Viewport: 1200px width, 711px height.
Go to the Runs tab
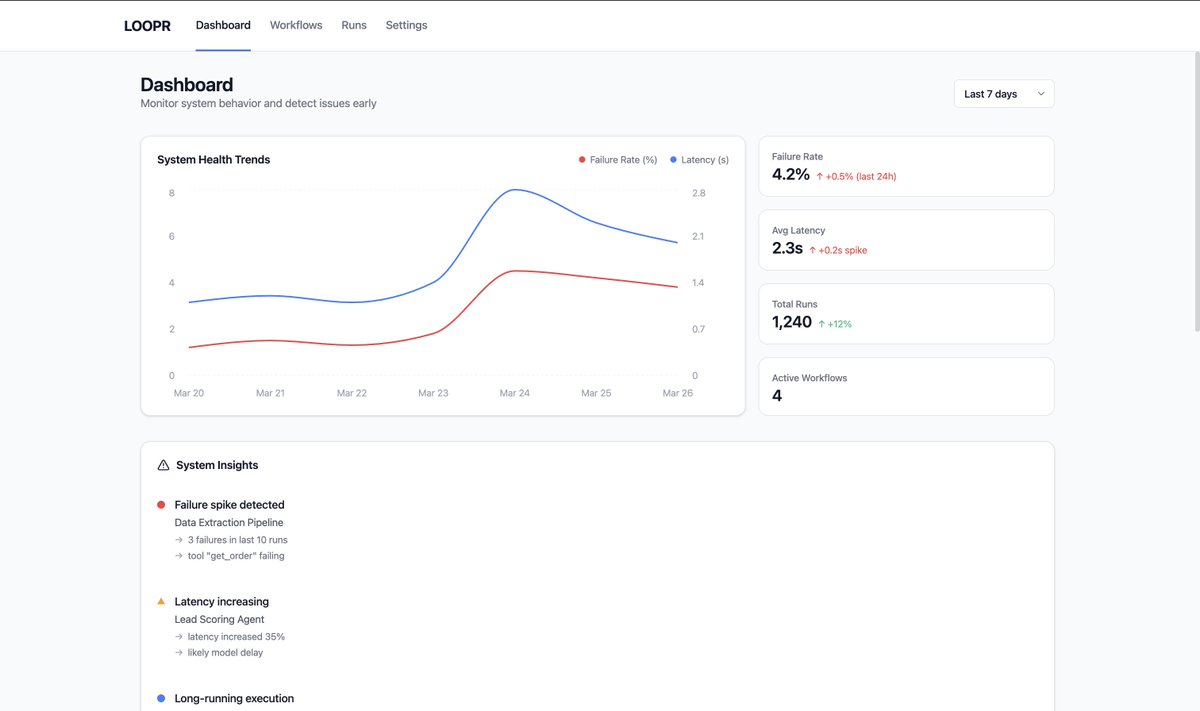354,25
